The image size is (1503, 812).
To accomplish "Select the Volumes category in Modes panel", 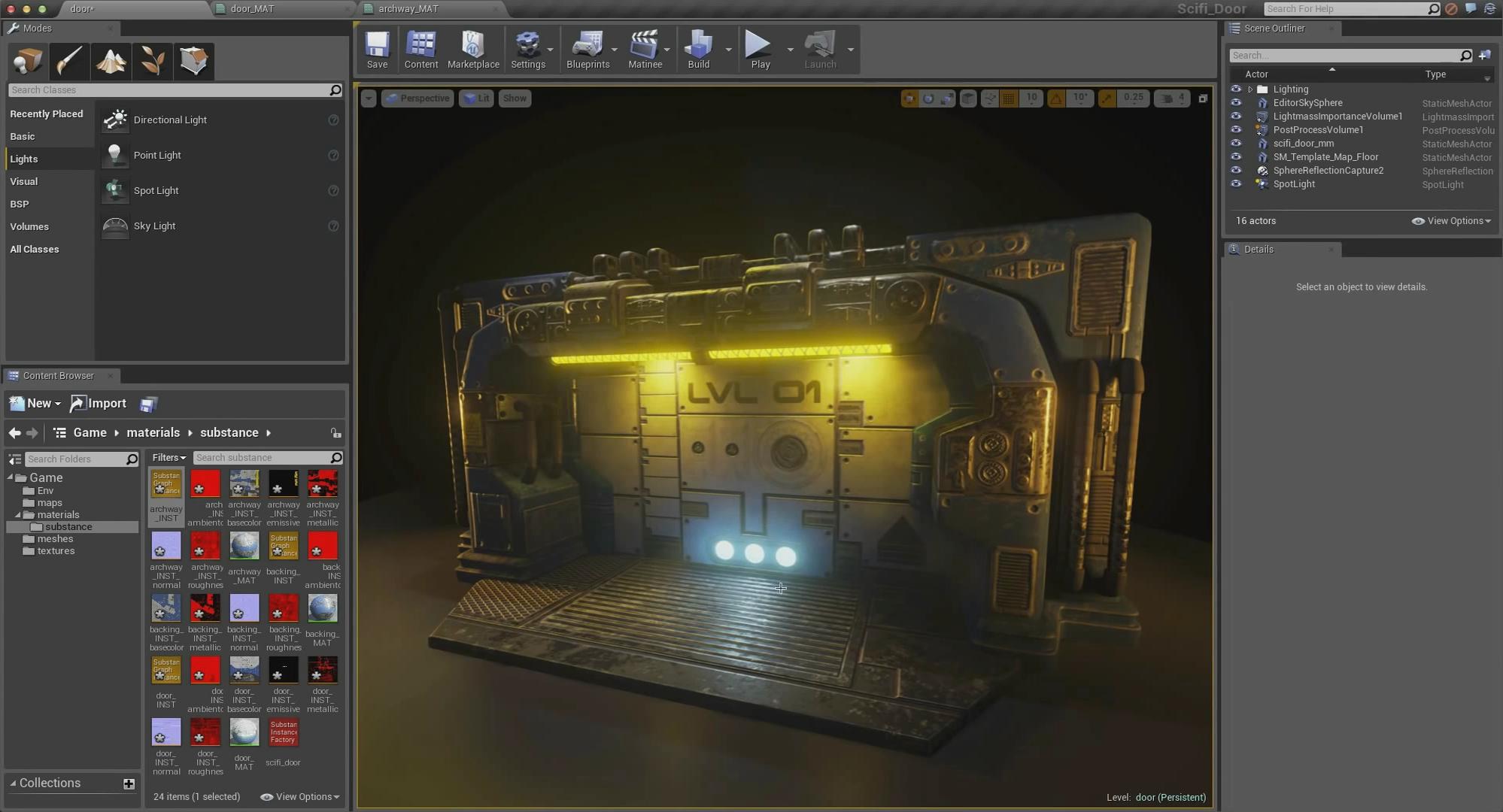I will pyautogui.click(x=29, y=226).
